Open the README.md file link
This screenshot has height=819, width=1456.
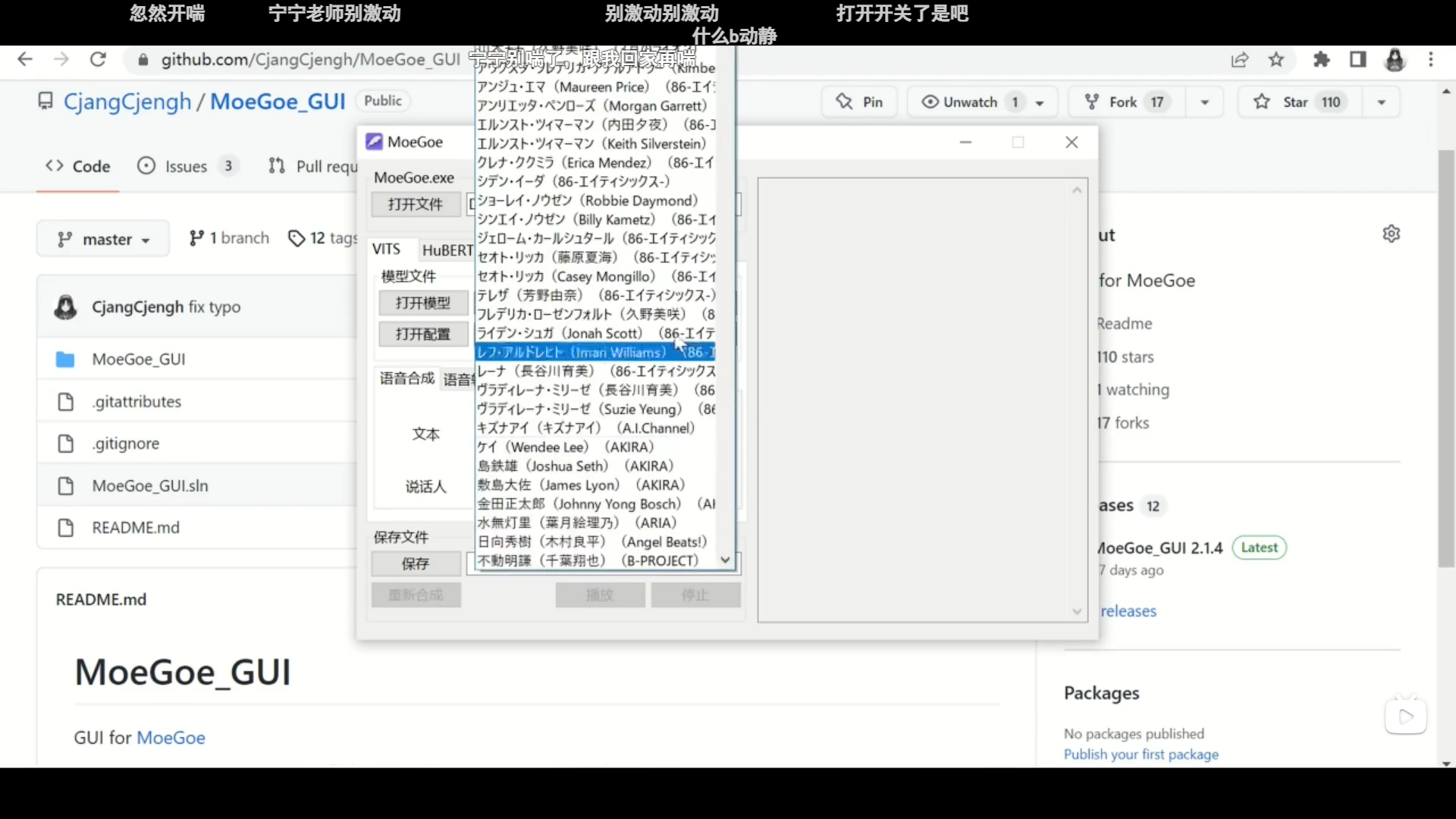(x=136, y=528)
